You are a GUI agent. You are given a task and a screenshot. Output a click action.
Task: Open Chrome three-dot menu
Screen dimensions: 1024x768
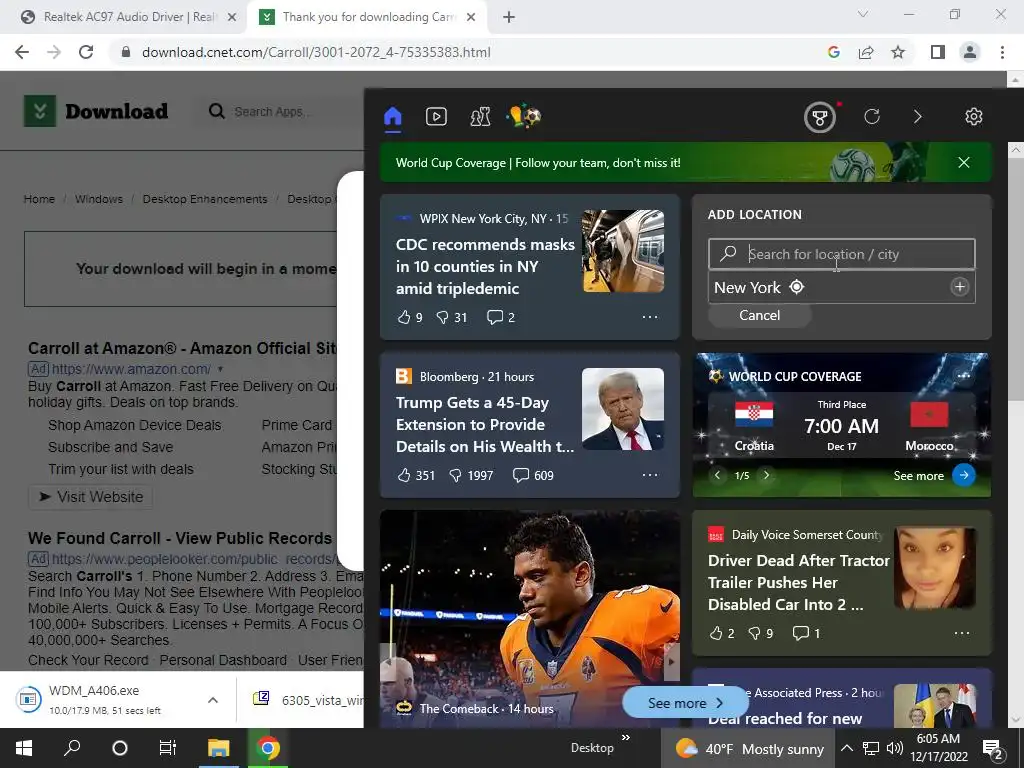point(1002,52)
